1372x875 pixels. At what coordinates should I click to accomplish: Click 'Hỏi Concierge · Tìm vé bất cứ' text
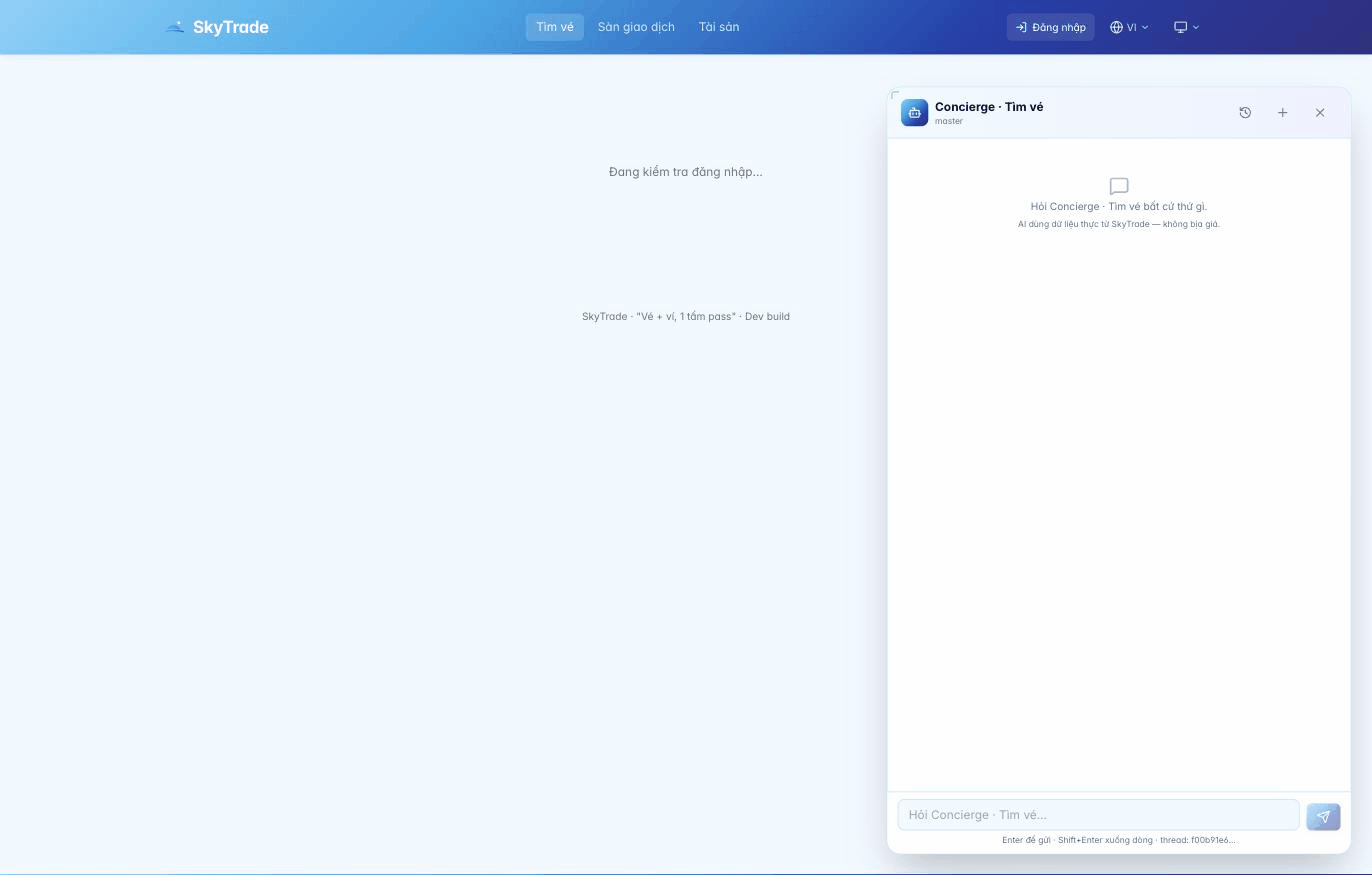point(1119,206)
